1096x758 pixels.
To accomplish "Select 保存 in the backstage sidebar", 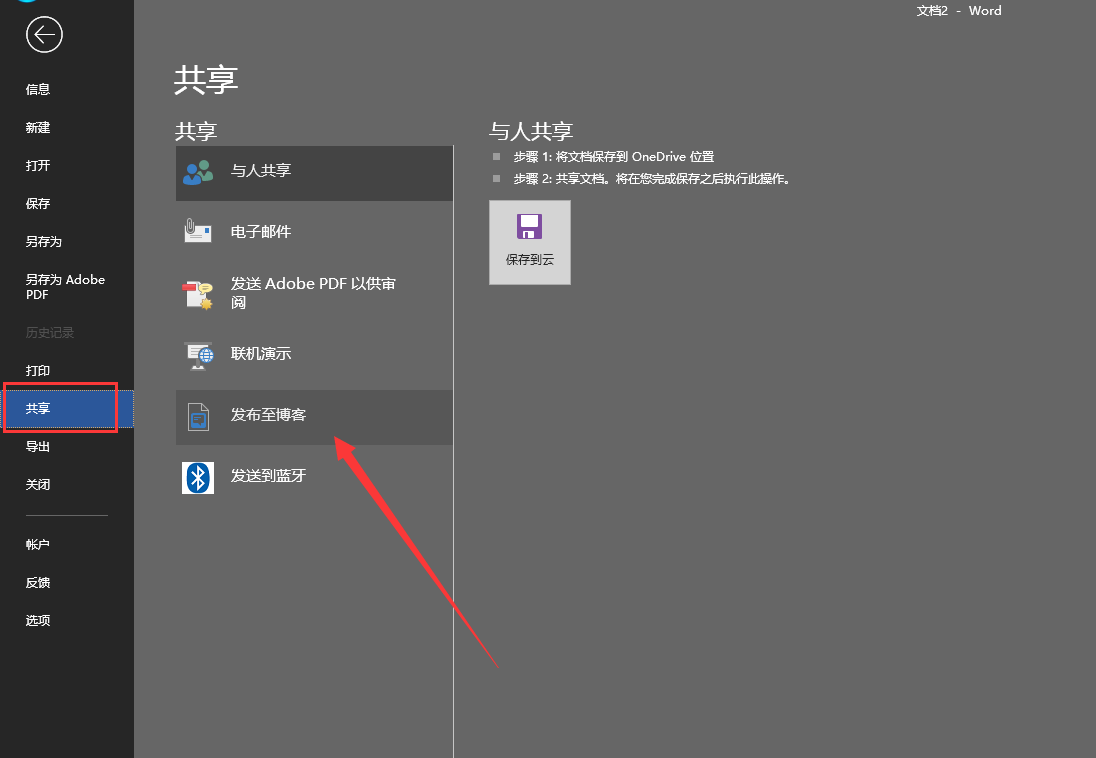I will (38, 203).
